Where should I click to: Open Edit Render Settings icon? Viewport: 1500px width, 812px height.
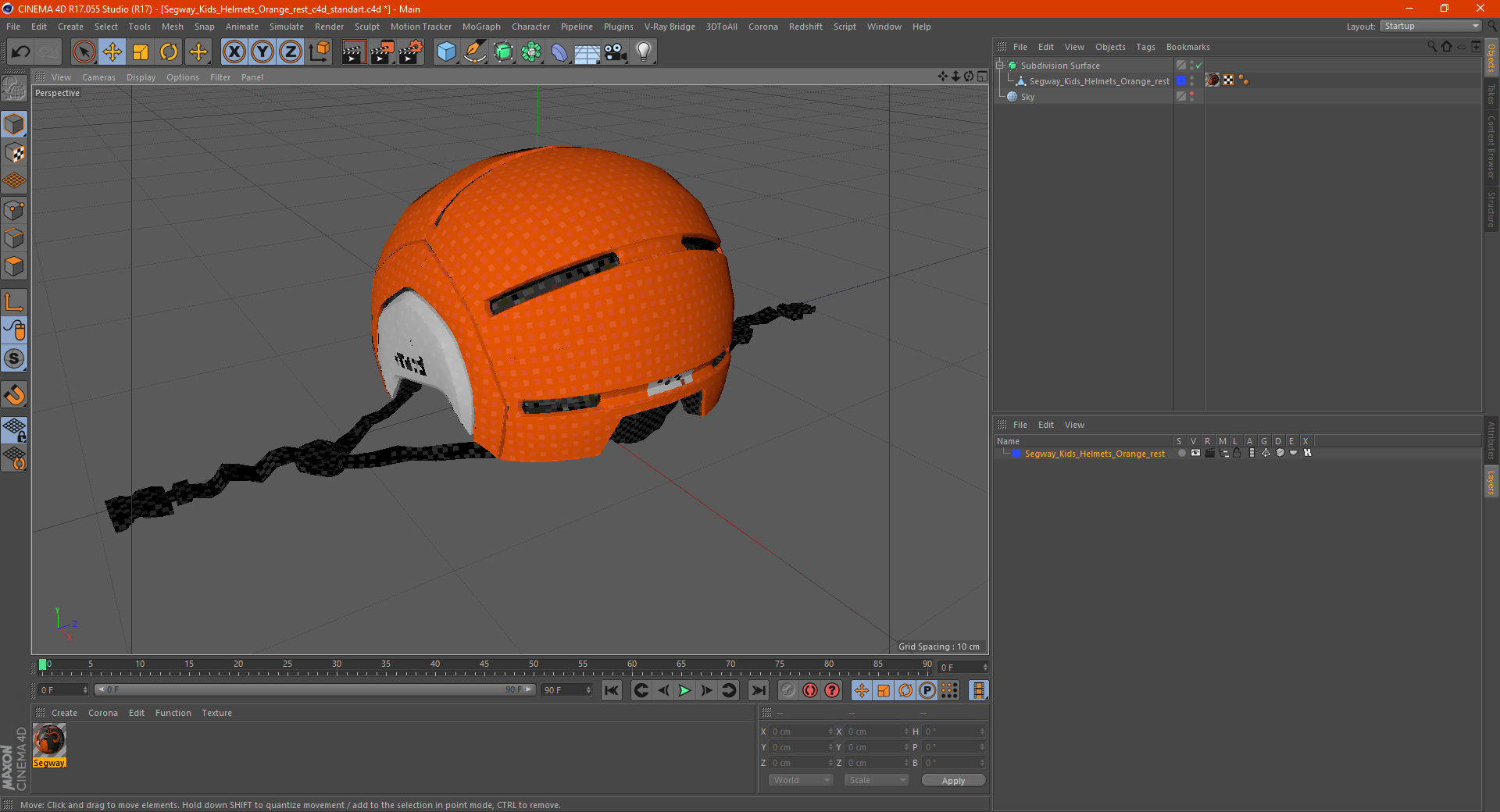pyautogui.click(x=411, y=52)
